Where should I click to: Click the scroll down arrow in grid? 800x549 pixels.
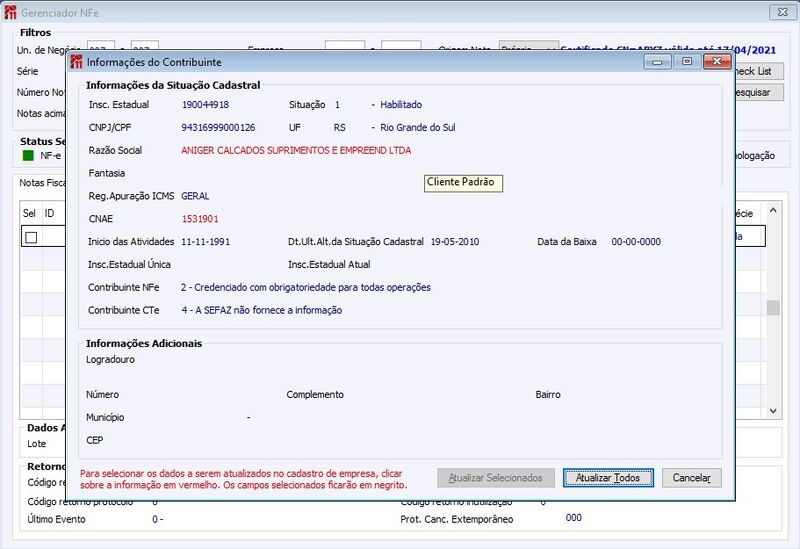click(773, 411)
